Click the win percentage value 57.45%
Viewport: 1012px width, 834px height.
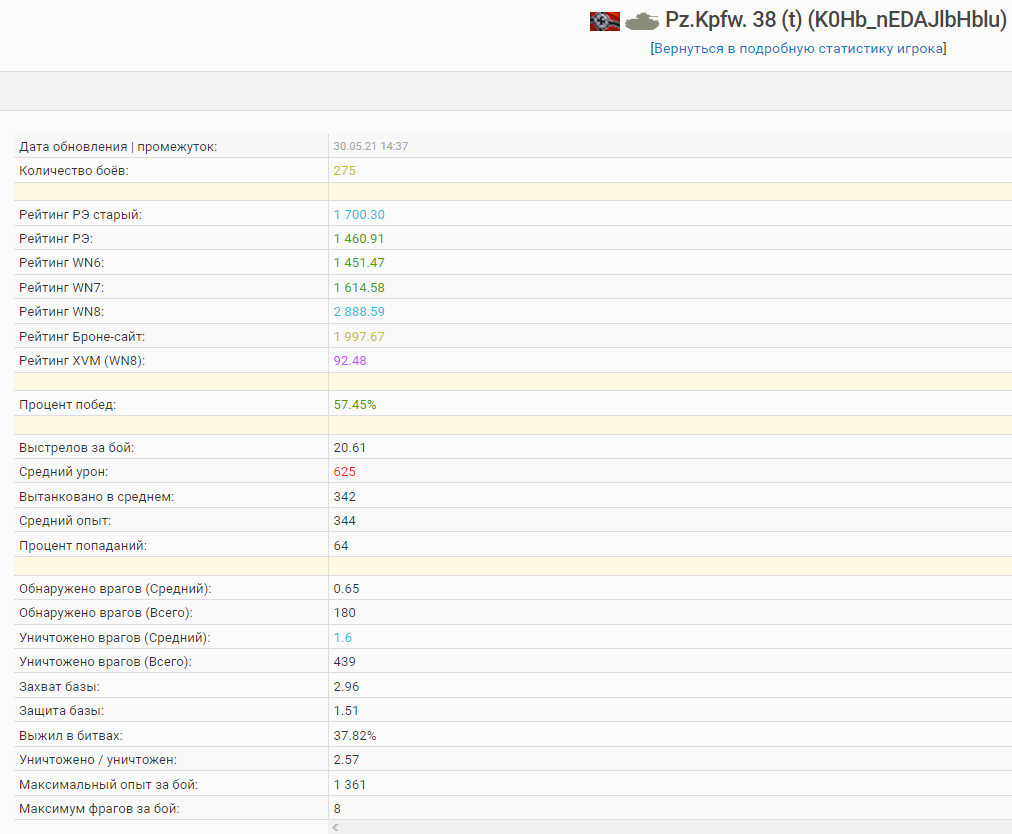pyautogui.click(x=355, y=405)
